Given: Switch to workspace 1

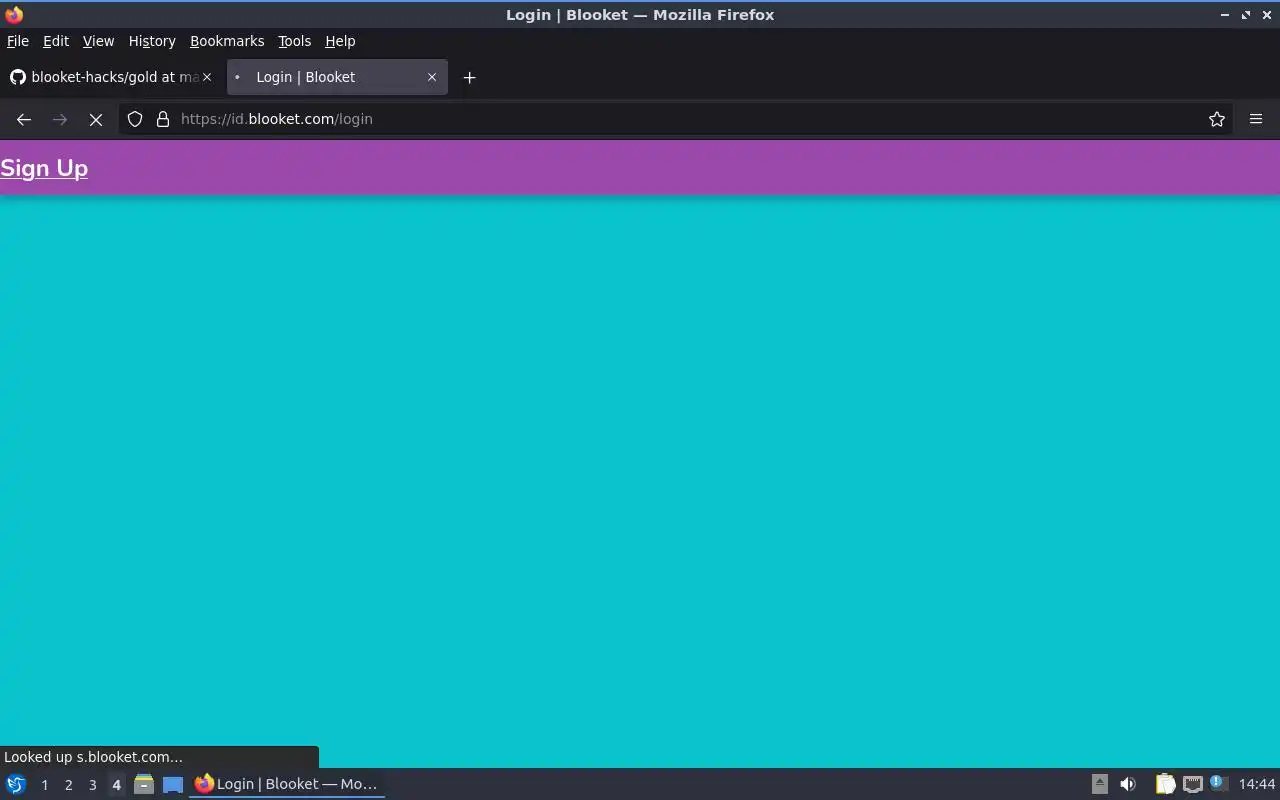Looking at the screenshot, I should coord(44,785).
